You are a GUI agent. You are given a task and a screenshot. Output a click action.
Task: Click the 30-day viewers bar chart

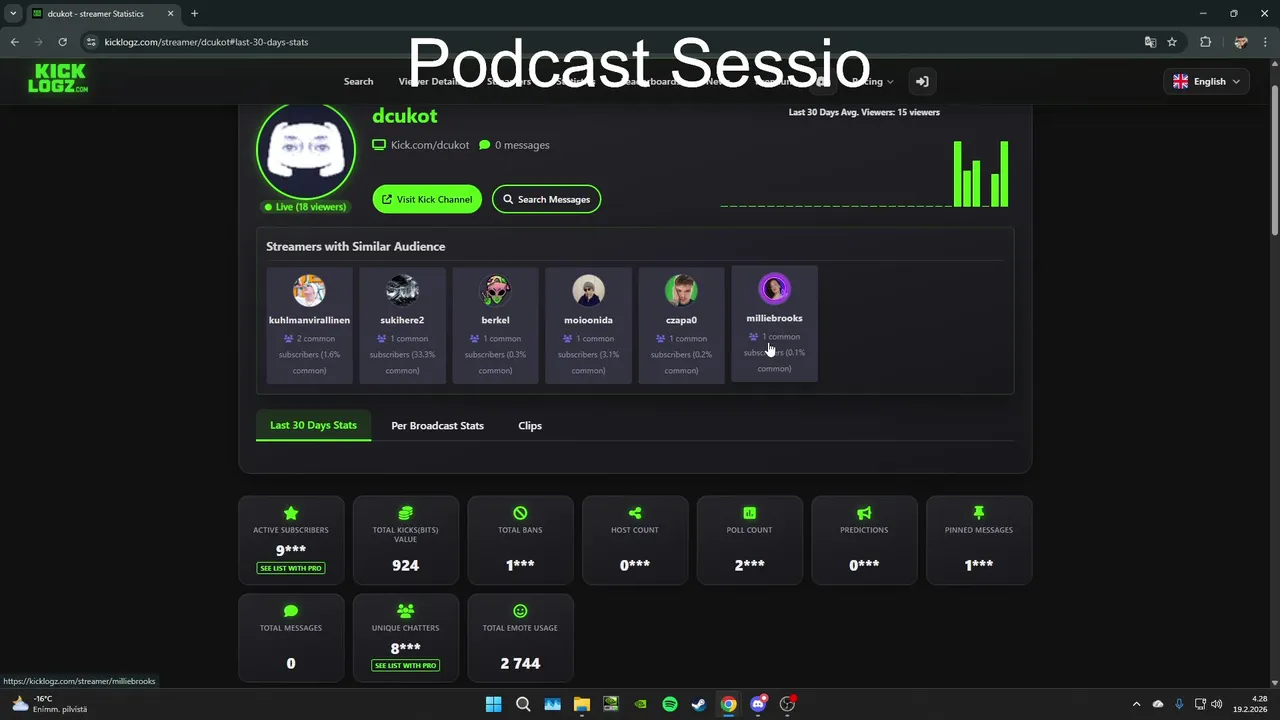[864, 173]
